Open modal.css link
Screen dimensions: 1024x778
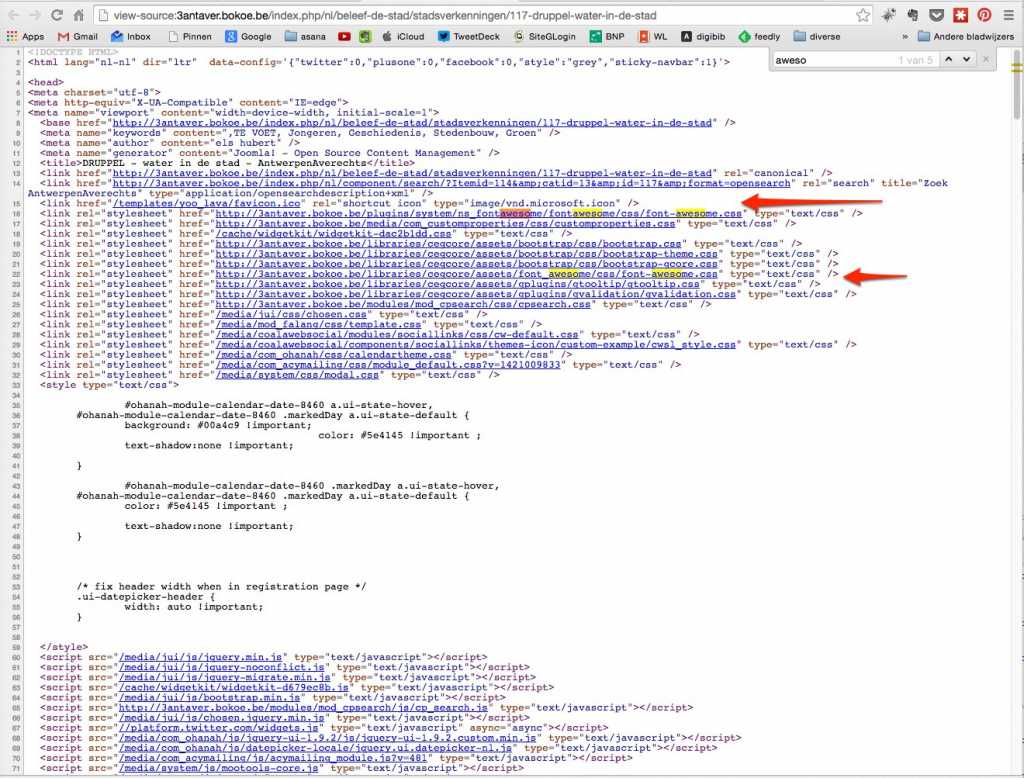[297, 375]
